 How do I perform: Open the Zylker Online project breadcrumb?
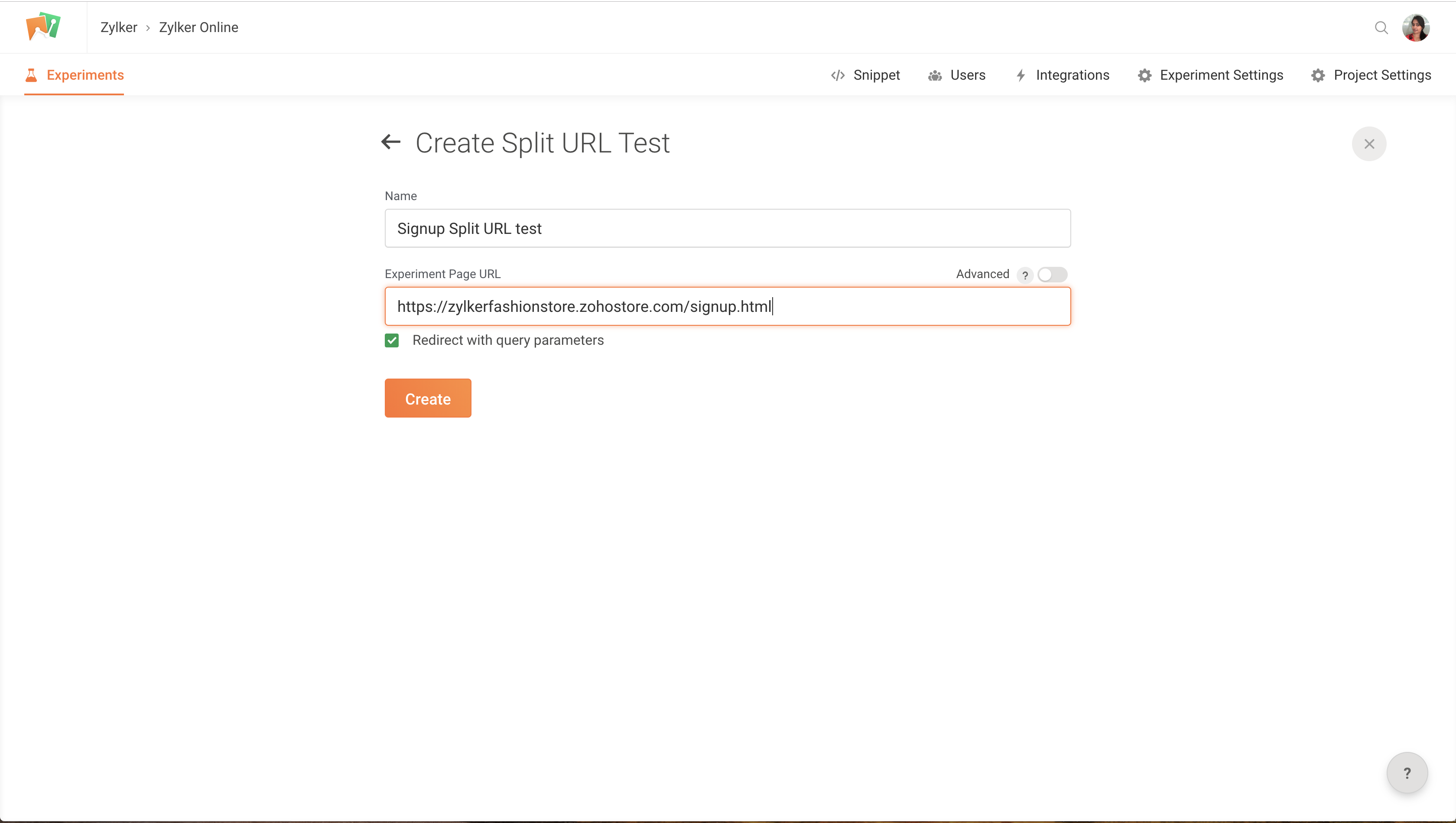pyautogui.click(x=198, y=28)
